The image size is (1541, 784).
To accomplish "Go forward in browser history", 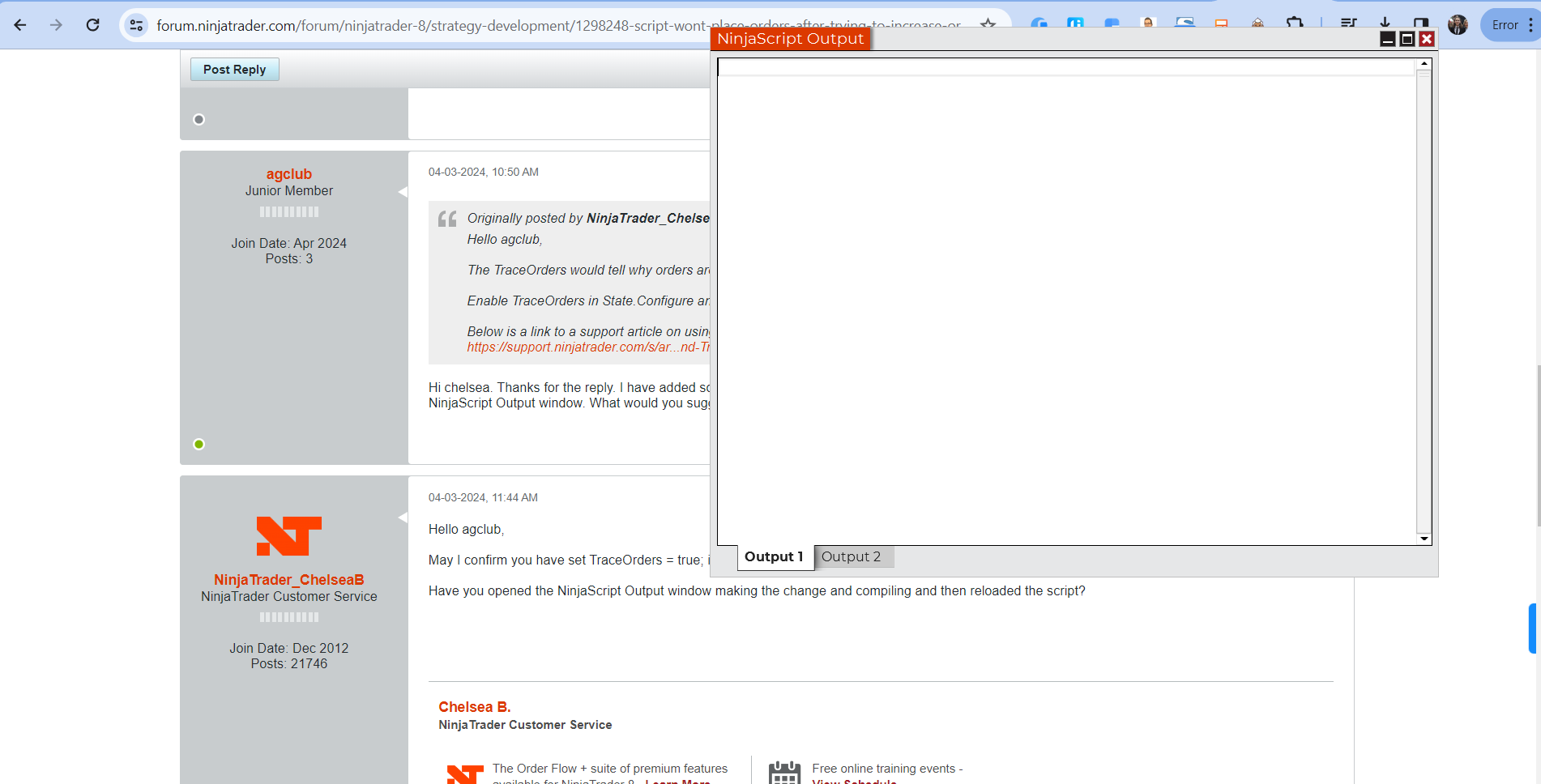I will tap(56, 25).
